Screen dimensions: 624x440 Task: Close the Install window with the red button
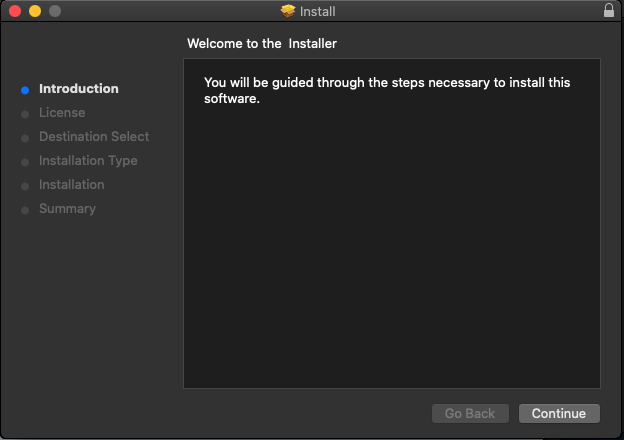click(15, 11)
